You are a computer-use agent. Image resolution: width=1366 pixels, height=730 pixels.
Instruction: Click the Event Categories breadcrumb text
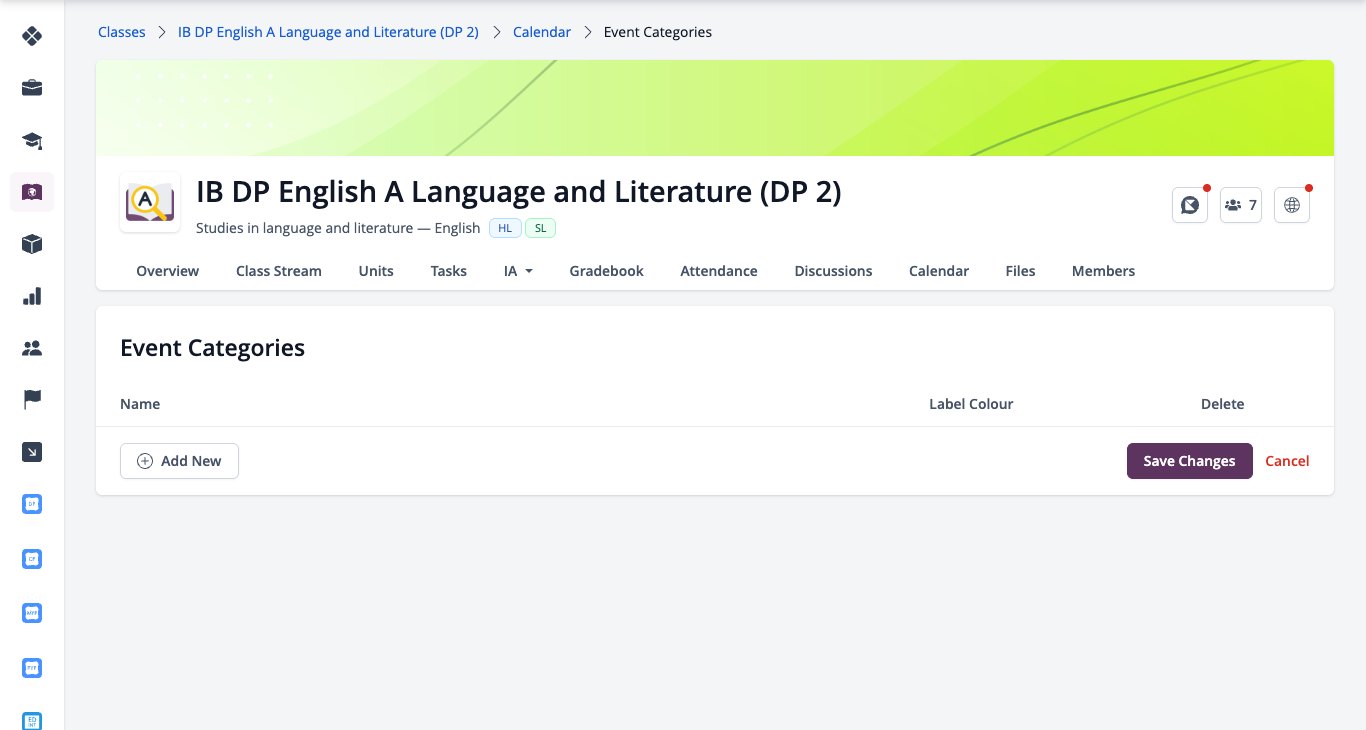(x=658, y=32)
